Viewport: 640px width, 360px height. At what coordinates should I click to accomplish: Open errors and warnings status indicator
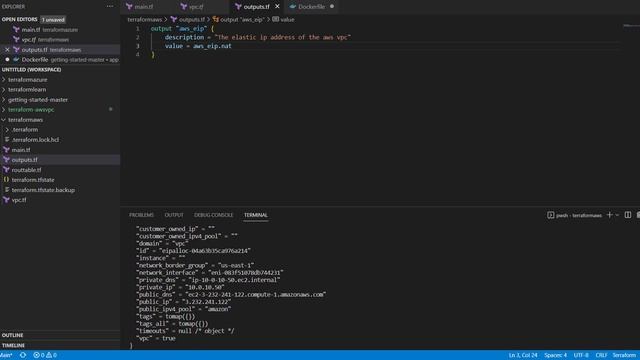pos(45,355)
